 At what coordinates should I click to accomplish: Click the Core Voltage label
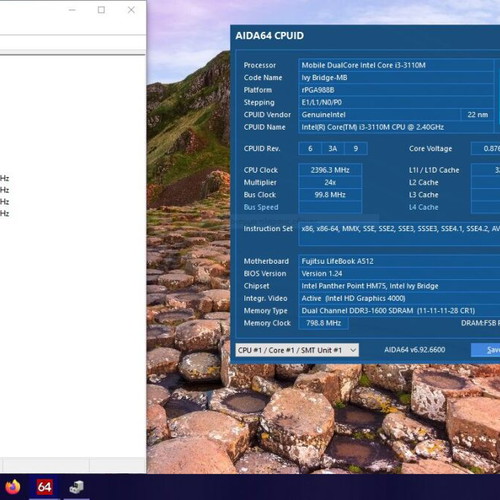click(x=430, y=149)
